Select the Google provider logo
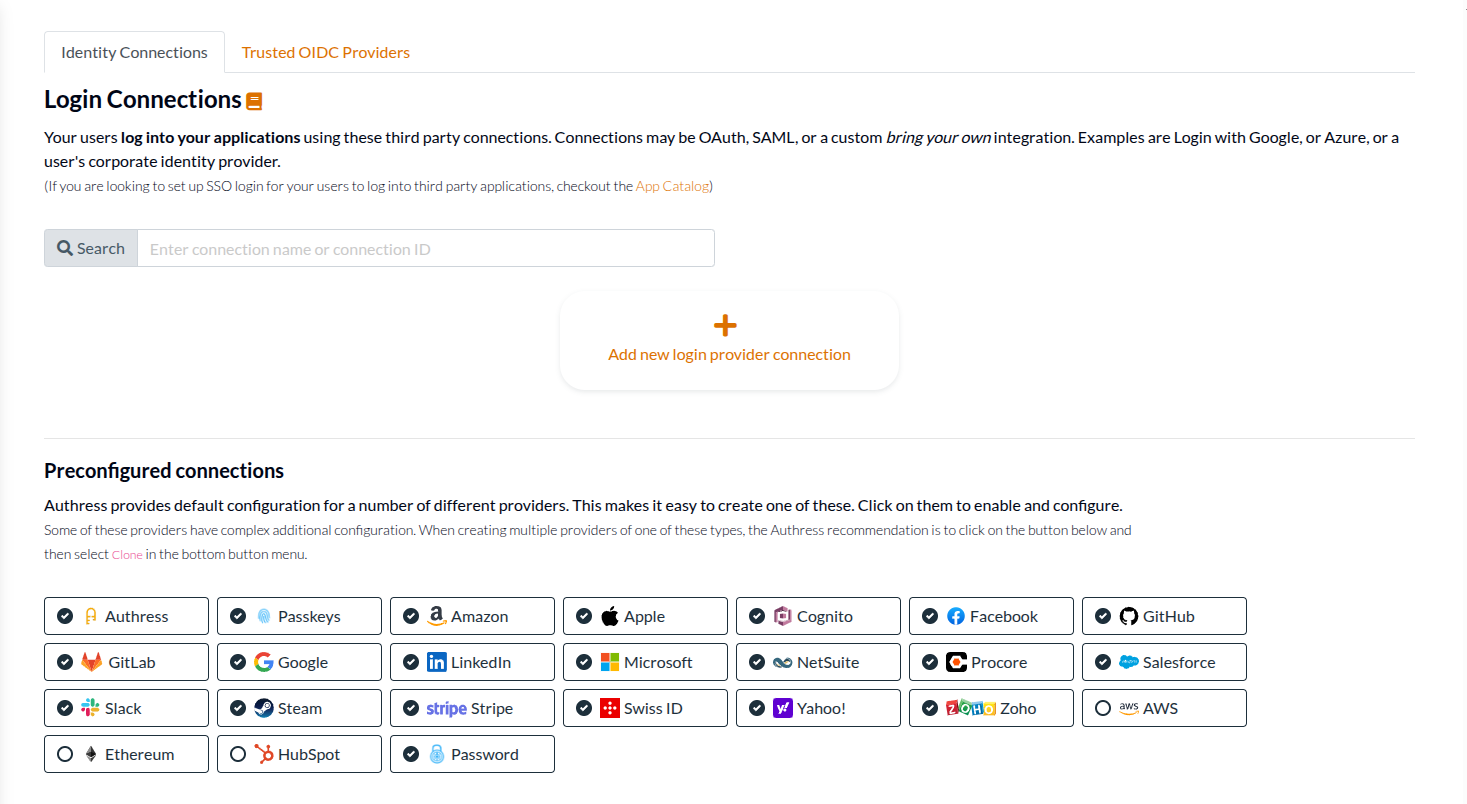 264,662
